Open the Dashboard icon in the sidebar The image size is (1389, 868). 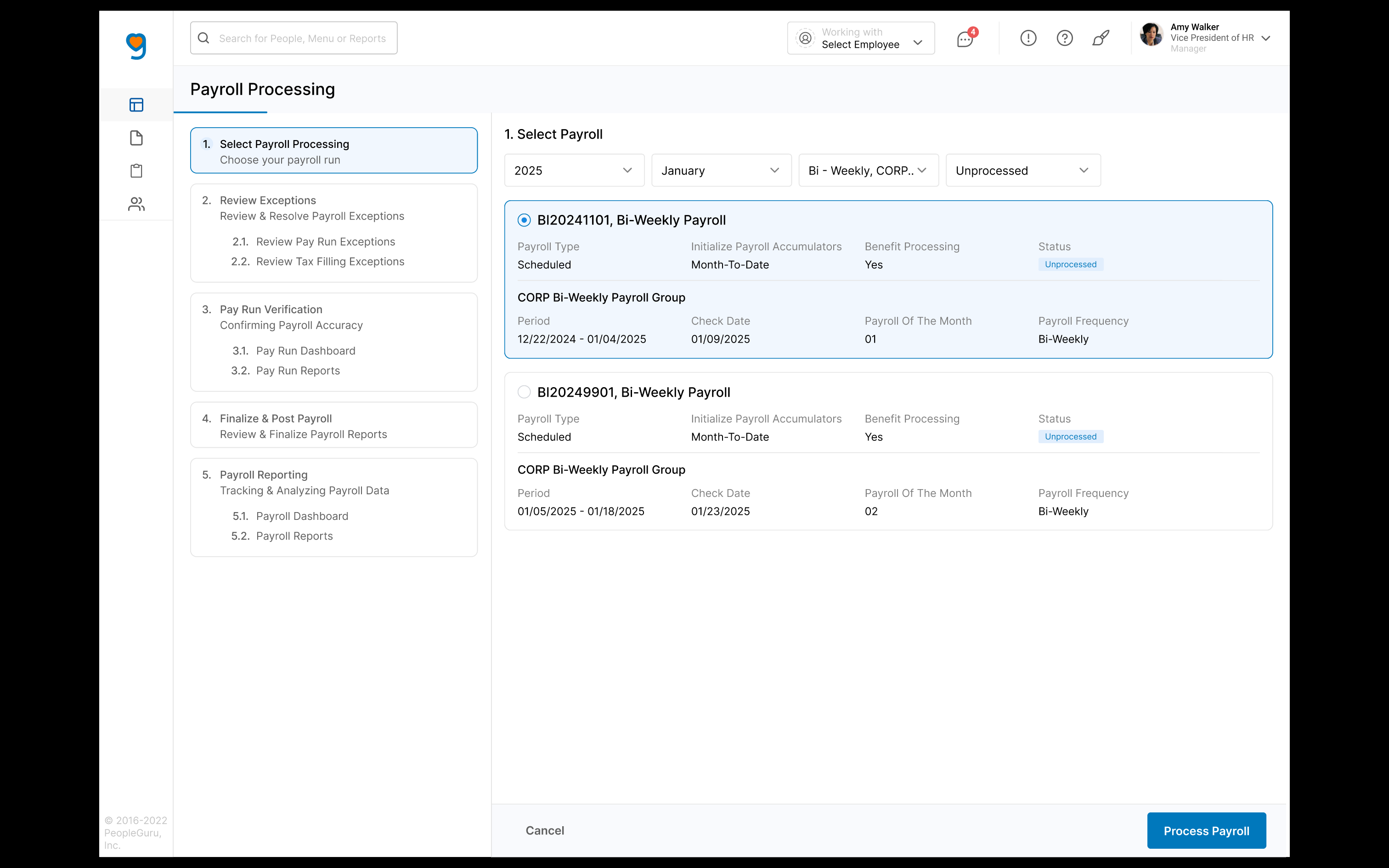pyautogui.click(x=136, y=105)
